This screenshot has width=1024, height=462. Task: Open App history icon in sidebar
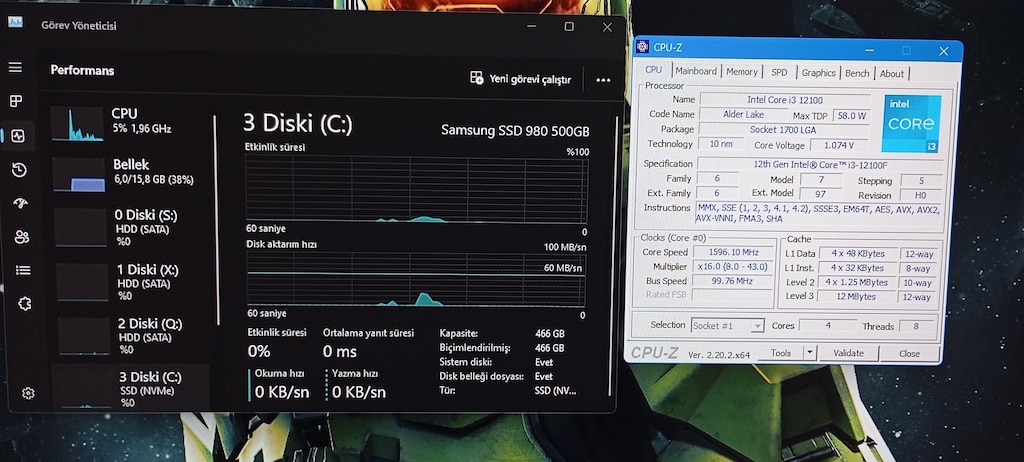coord(19,170)
